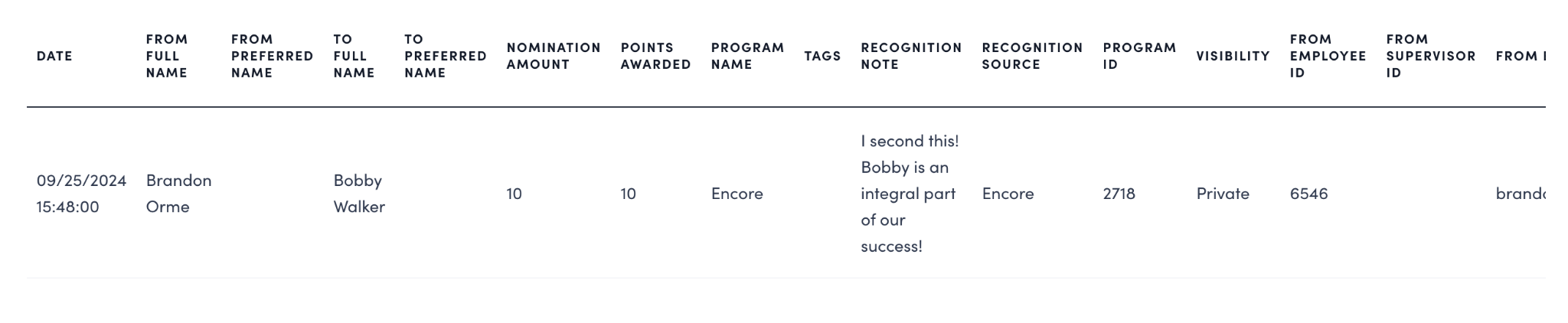
Task: Select the Program Name column header
Action: click(x=747, y=56)
